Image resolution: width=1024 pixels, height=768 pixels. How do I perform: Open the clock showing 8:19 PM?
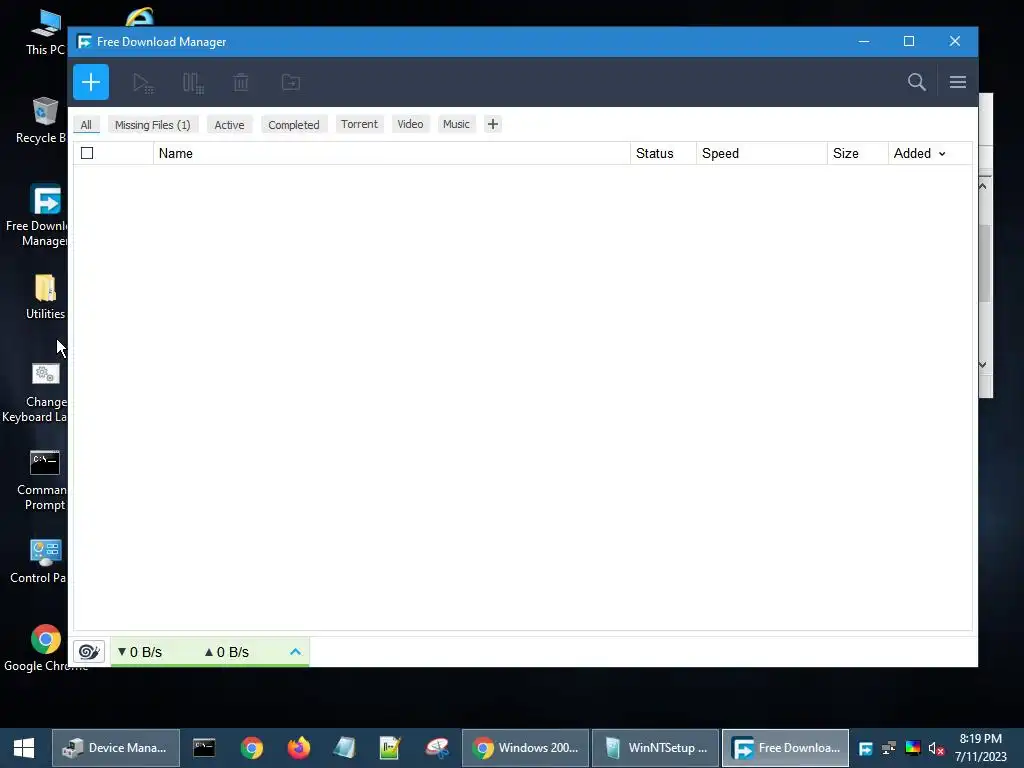[x=981, y=748]
